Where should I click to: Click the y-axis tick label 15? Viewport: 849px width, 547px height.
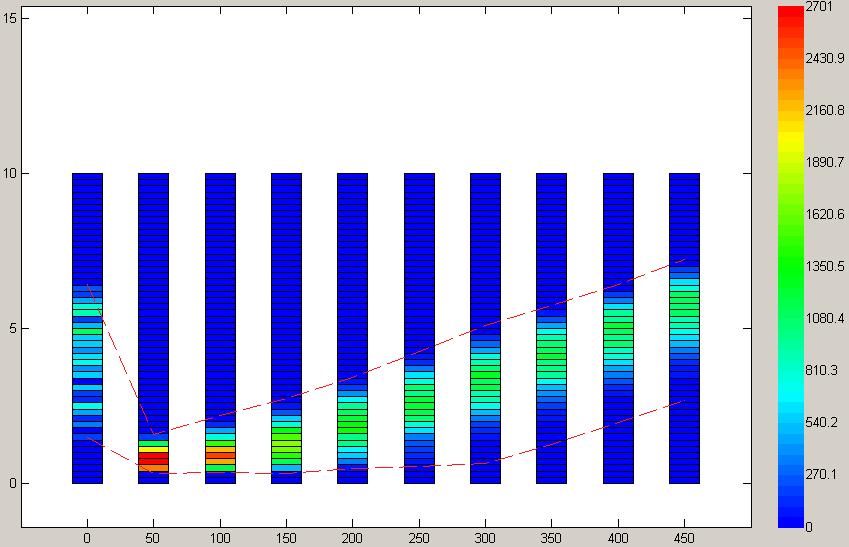(x=9, y=19)
